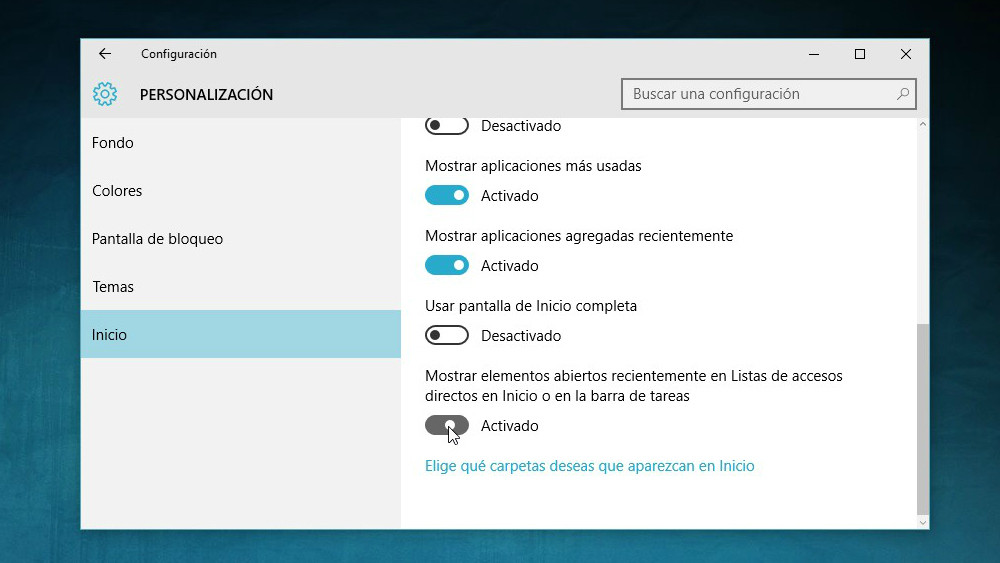Click the PERSONALIZACIÓN heading text

(x=206, y=94)
